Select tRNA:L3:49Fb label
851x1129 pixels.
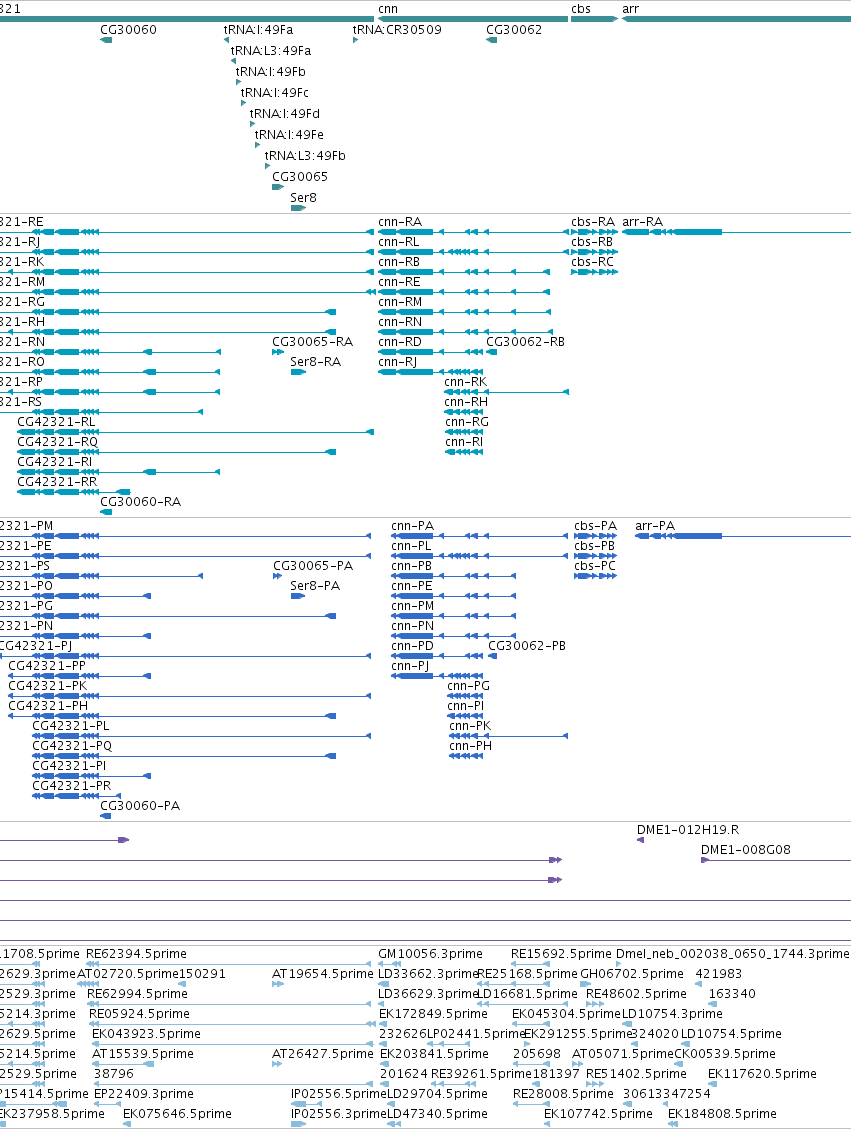tap(305, 155)
